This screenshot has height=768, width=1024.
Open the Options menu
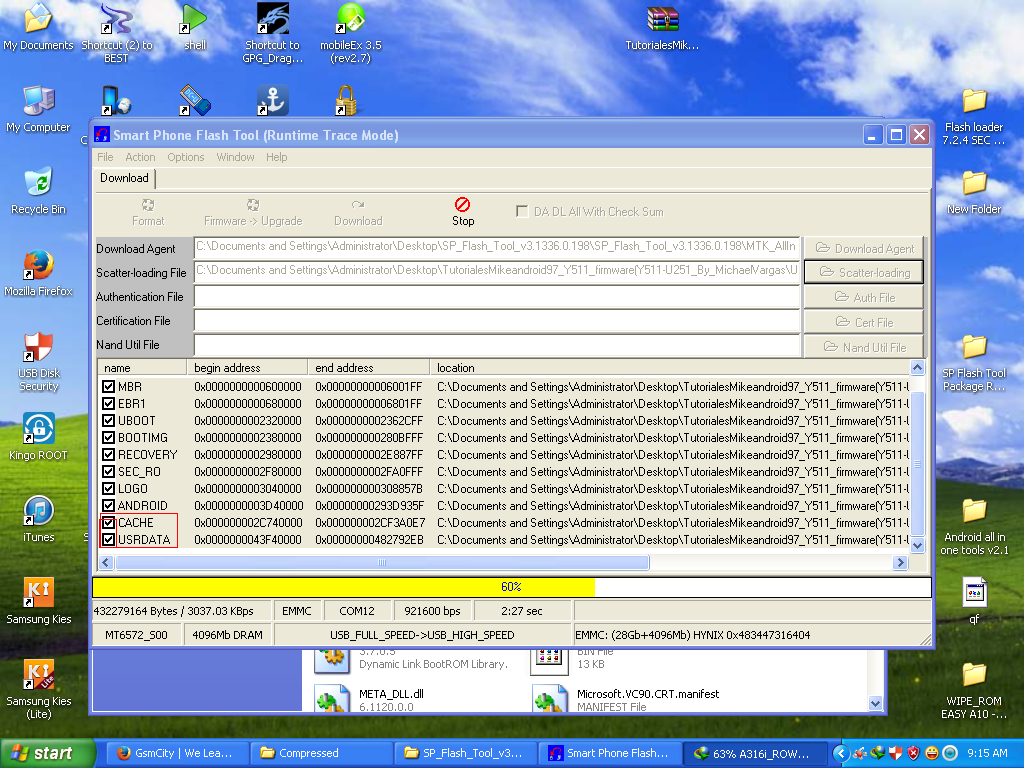pyautogui.click(x=186, y=157)
